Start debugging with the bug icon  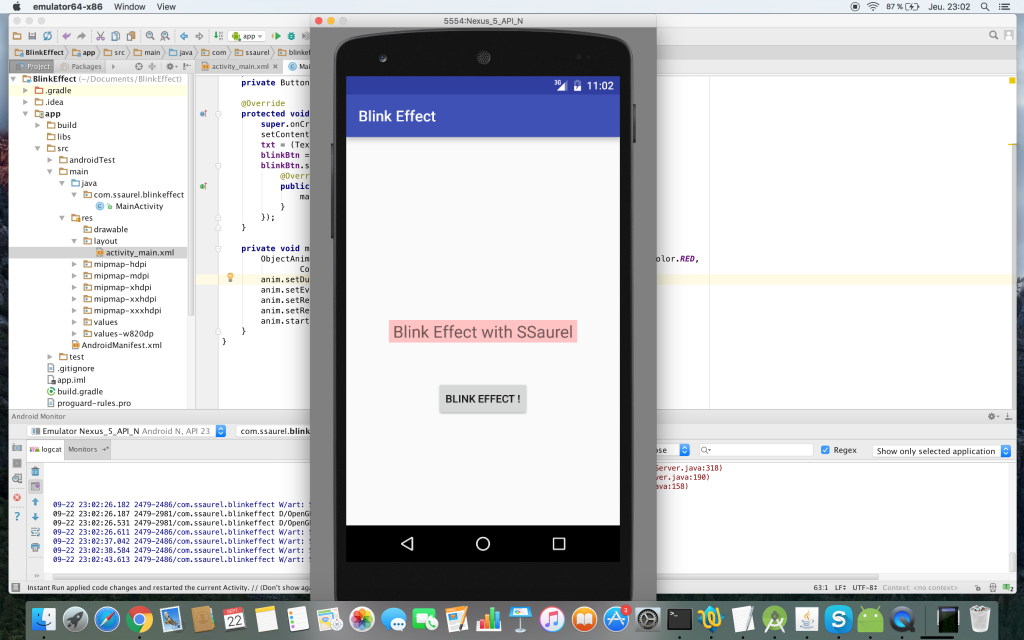292,35
